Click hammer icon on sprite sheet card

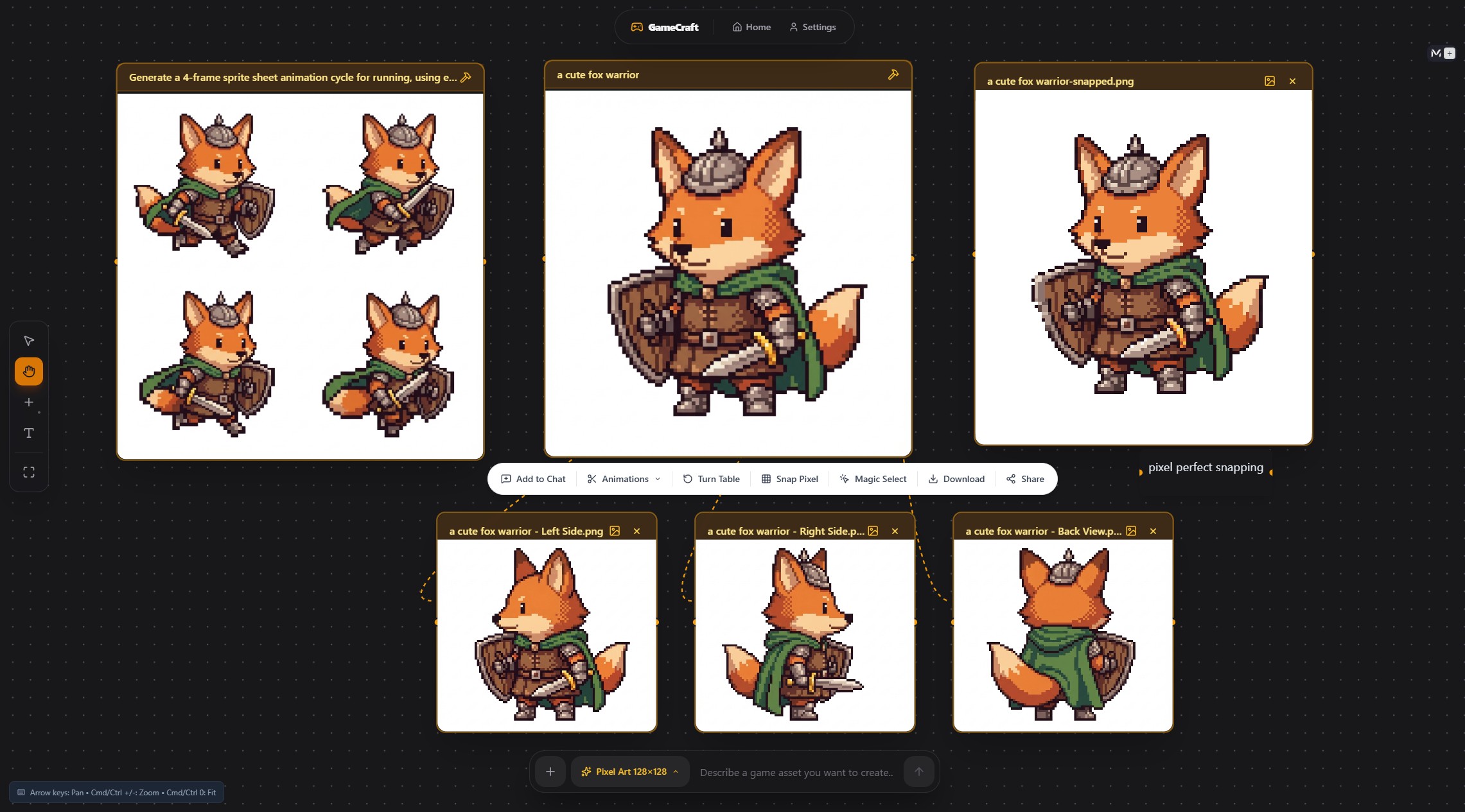click(466, 77)
